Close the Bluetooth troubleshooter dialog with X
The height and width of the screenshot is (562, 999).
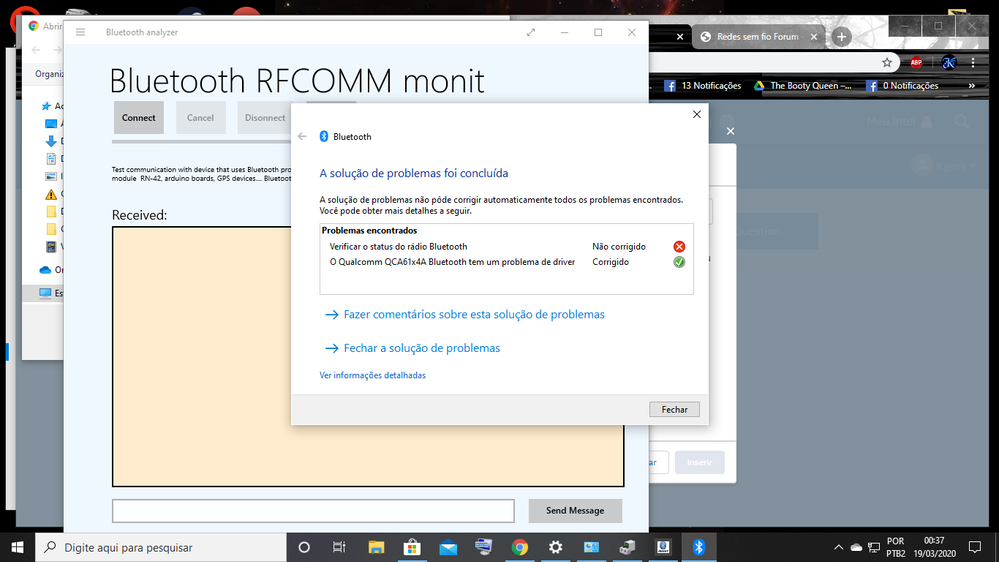pos(696,115)
